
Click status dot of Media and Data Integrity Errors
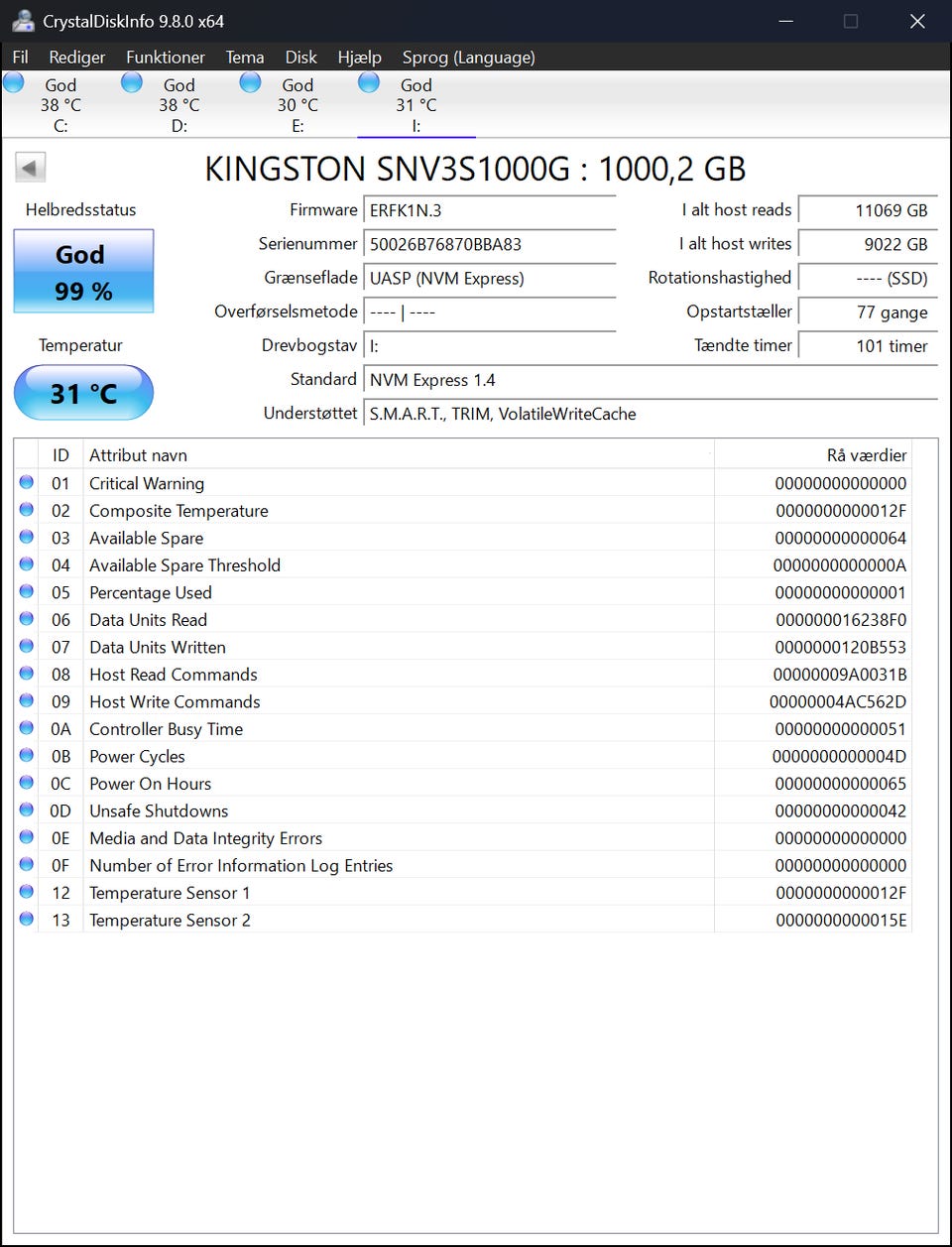(x=27, y=837)
